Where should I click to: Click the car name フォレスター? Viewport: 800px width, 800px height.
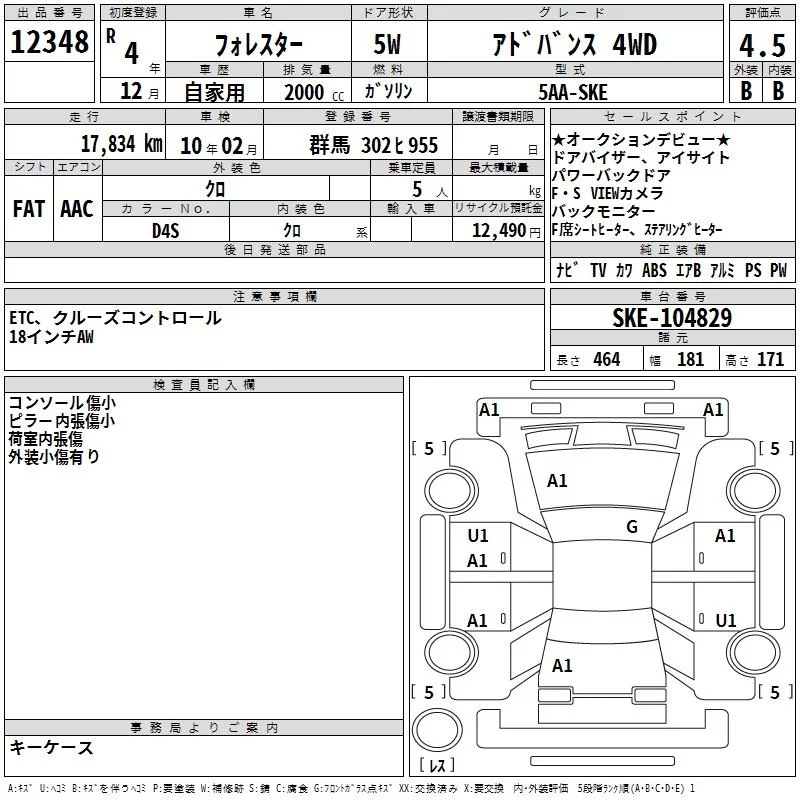click(x=256, y=45)
